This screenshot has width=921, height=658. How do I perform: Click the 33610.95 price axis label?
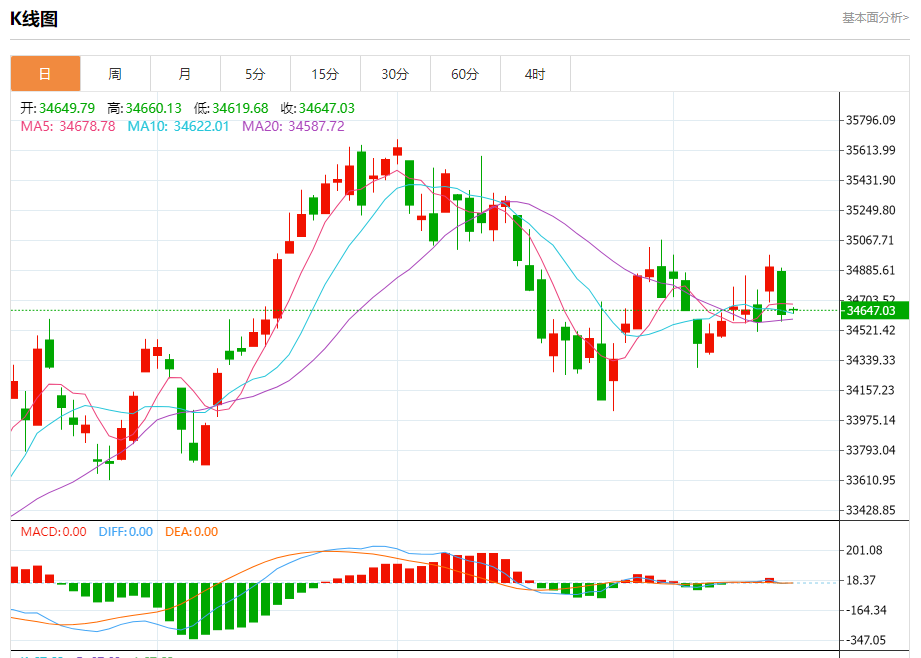pos(870,480)
